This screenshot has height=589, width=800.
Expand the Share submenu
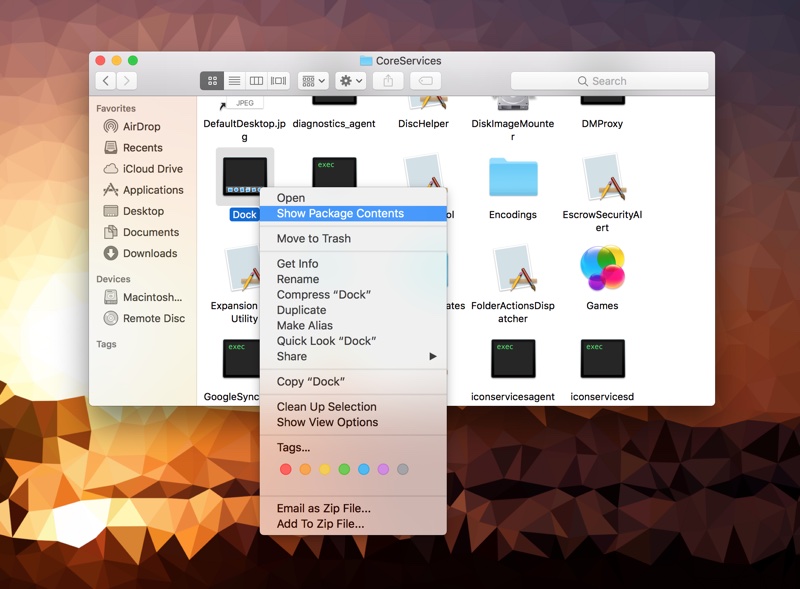point(353,356)
